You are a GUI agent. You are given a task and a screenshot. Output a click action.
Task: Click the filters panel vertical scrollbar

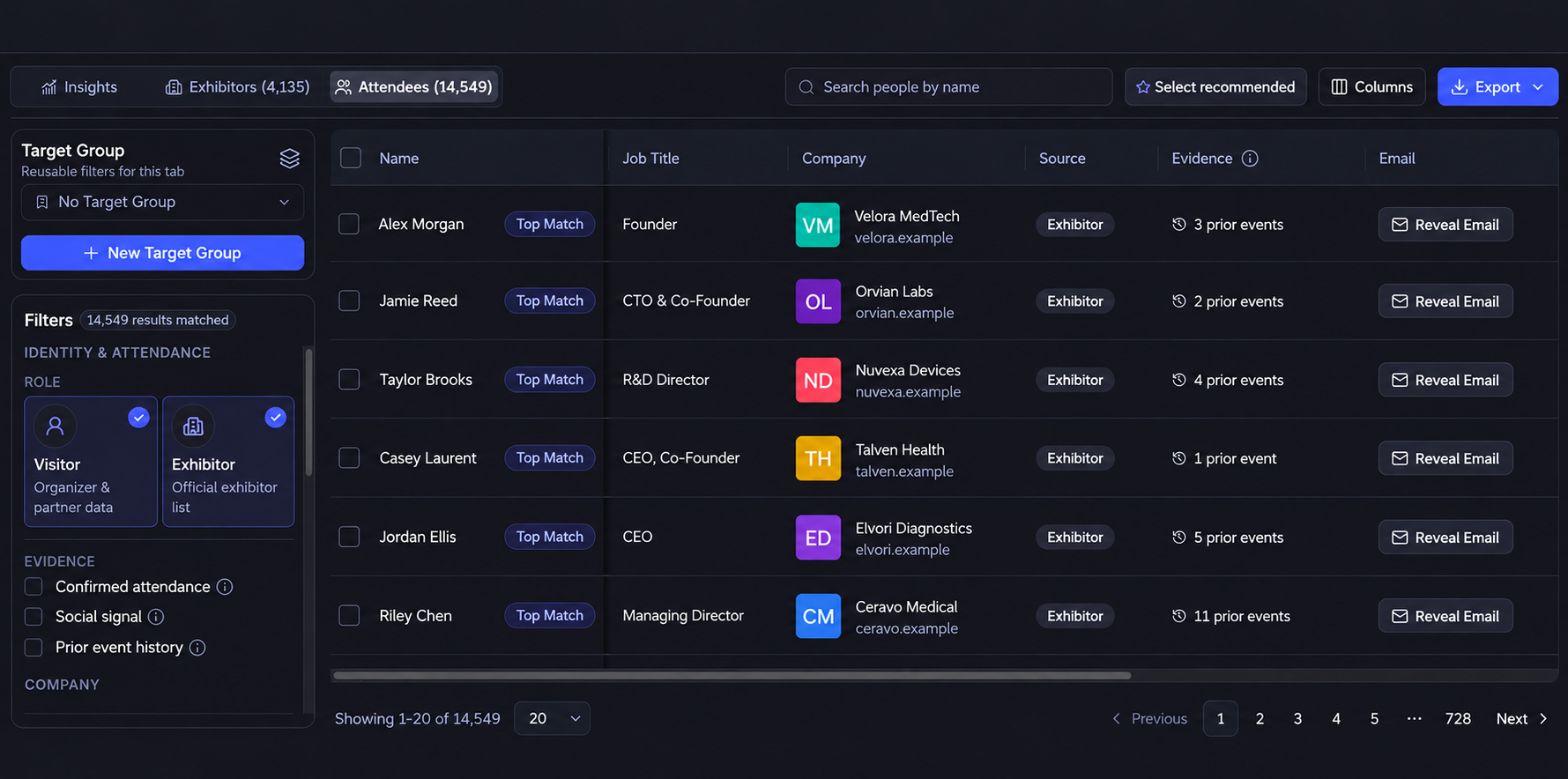(308, 412)
